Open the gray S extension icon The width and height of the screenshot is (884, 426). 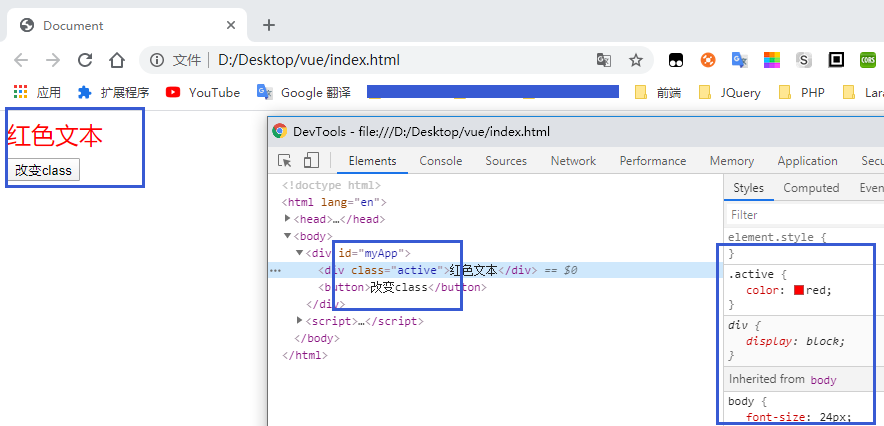(x=804, y=60)
